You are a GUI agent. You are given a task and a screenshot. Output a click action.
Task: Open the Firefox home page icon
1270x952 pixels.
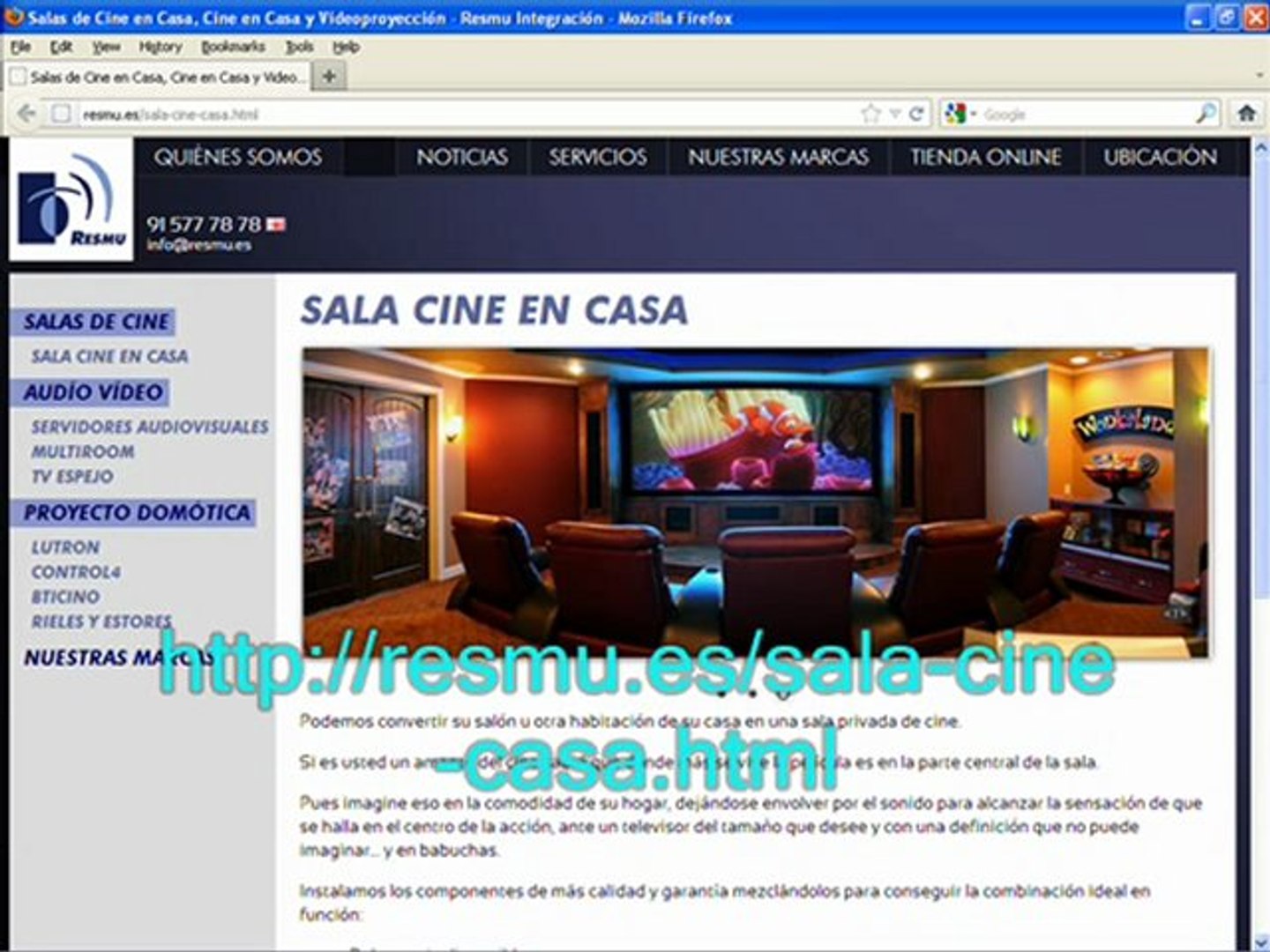coord(1246,114)
